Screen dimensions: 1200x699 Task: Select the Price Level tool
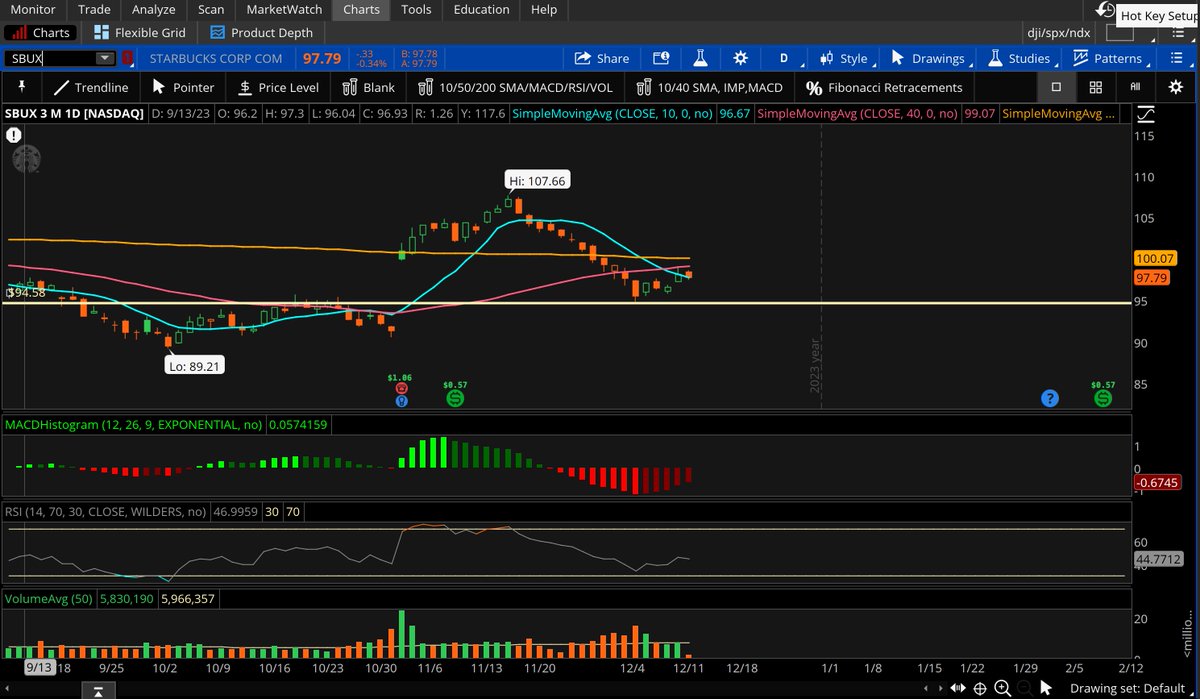click(277, 87)
